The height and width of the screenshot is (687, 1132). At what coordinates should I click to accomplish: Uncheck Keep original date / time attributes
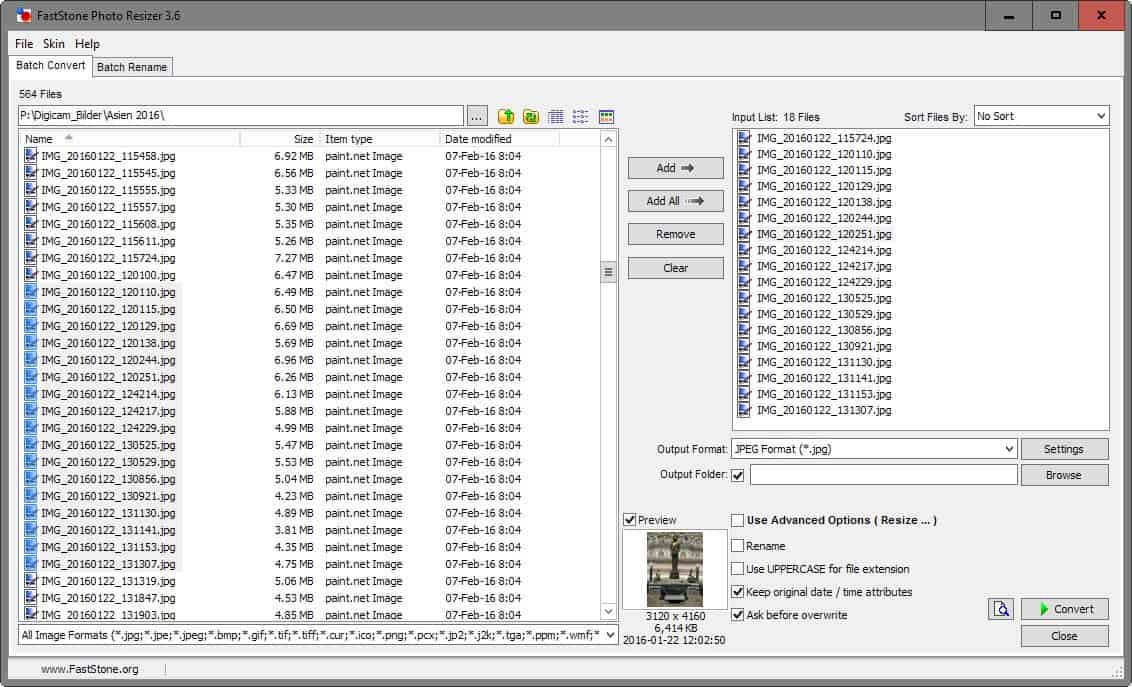738,592
